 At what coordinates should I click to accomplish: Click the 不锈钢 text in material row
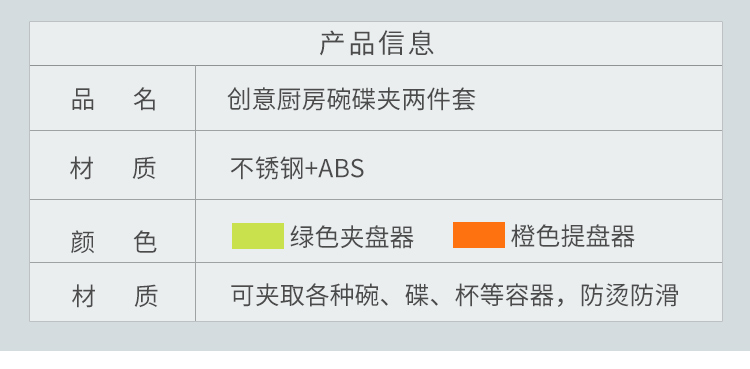coord(267,168)
